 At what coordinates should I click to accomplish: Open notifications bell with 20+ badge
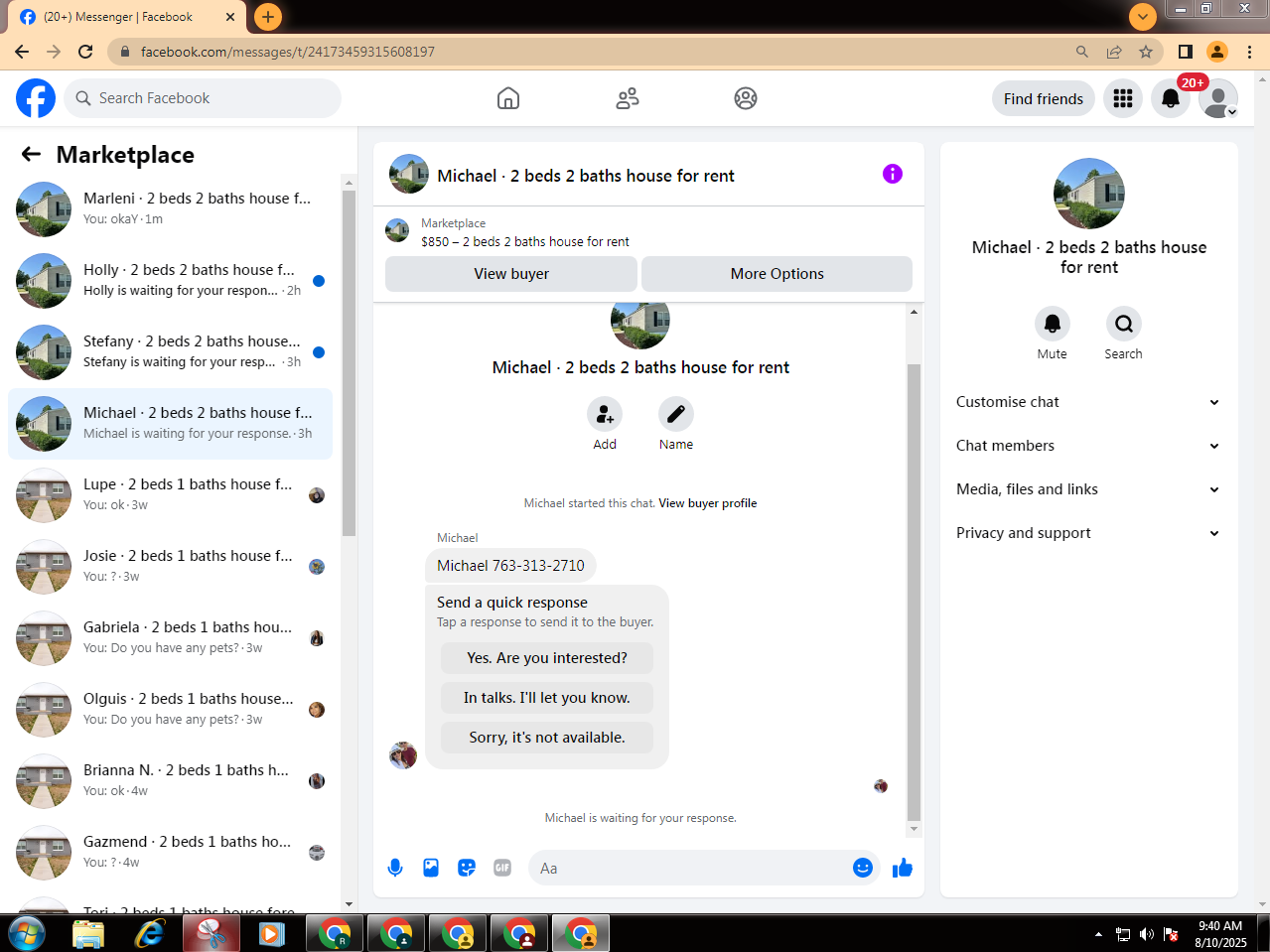(x=1171, y=98)
